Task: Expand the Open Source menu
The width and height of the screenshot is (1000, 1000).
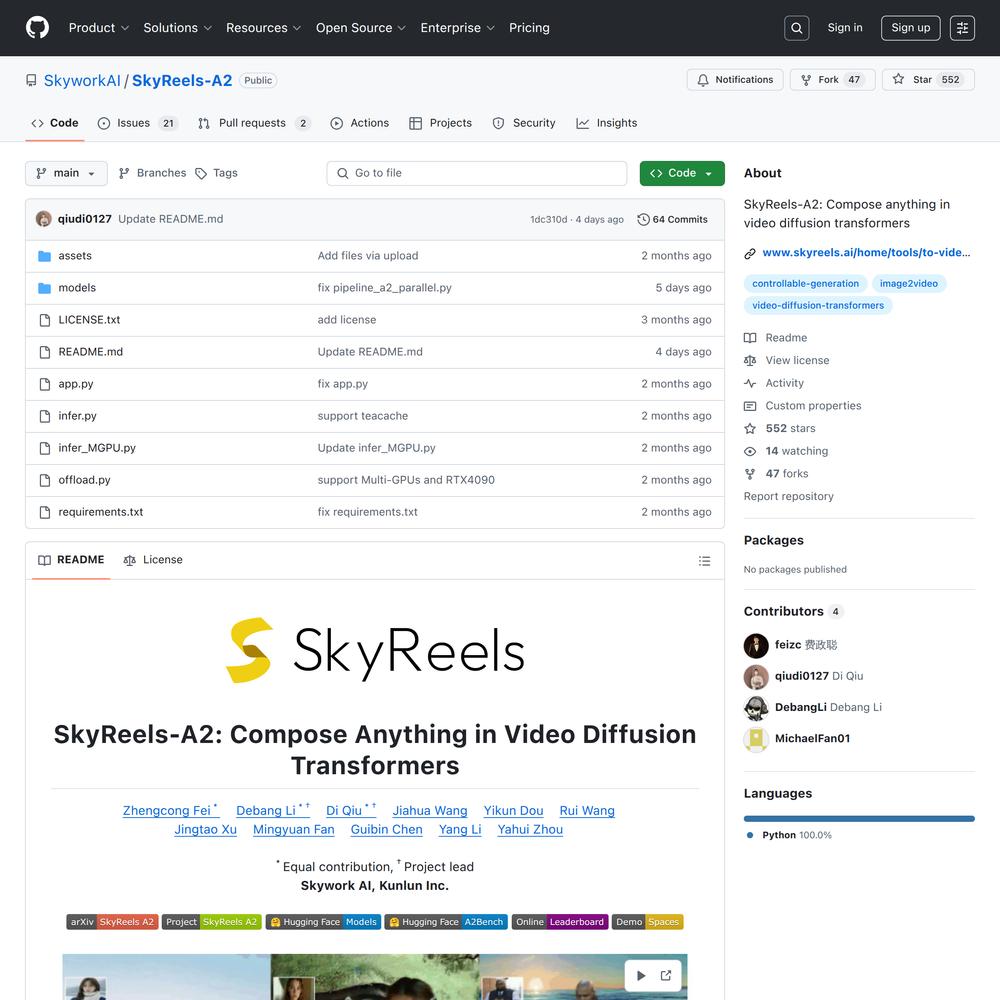Action: coord(361,28)
